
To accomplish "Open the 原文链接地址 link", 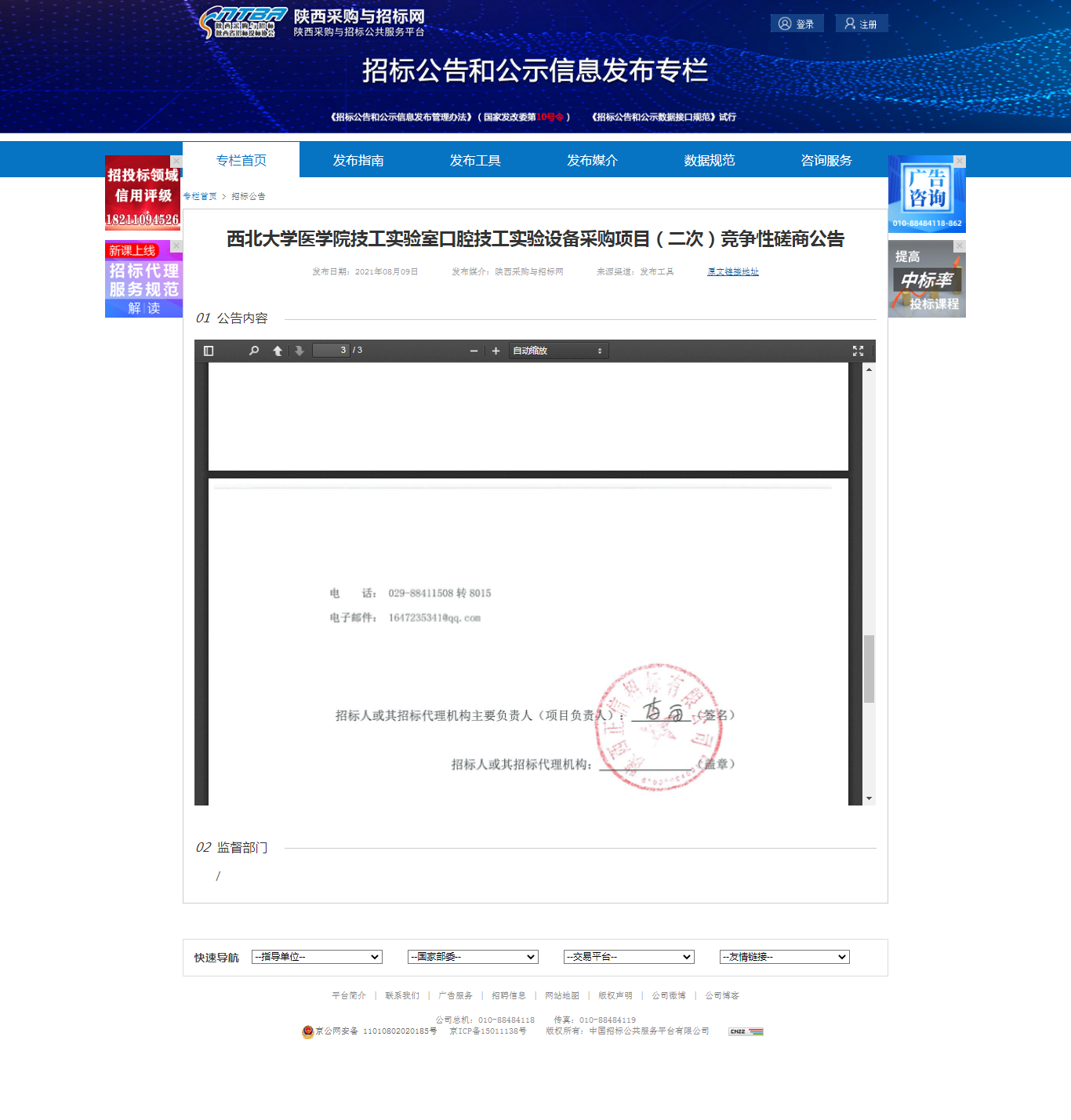I will point(732,272).
